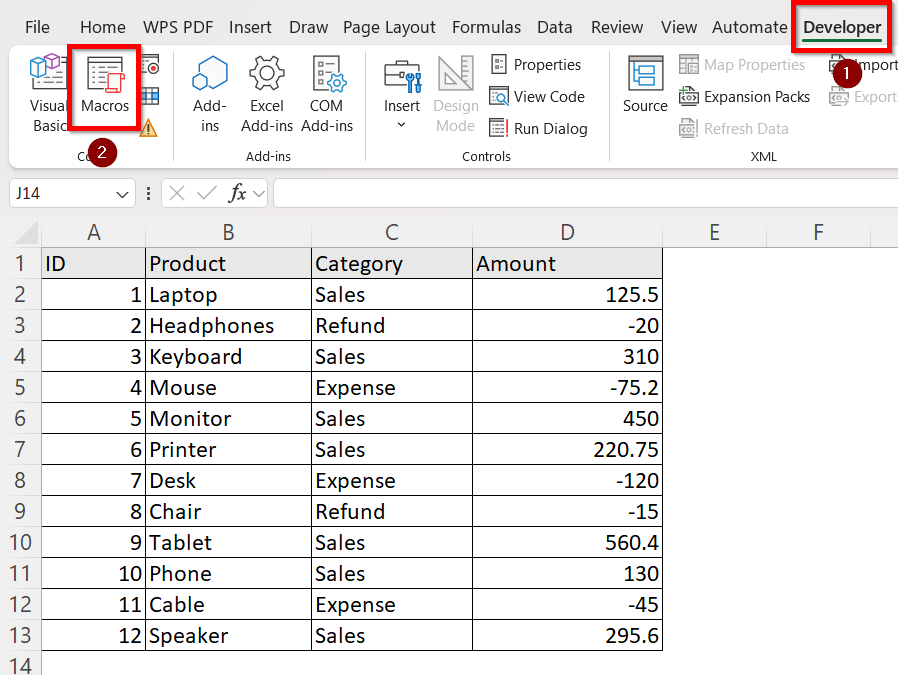Switch to the Home tab
This screenshot has height=675, width=898.
pos(103,27)
